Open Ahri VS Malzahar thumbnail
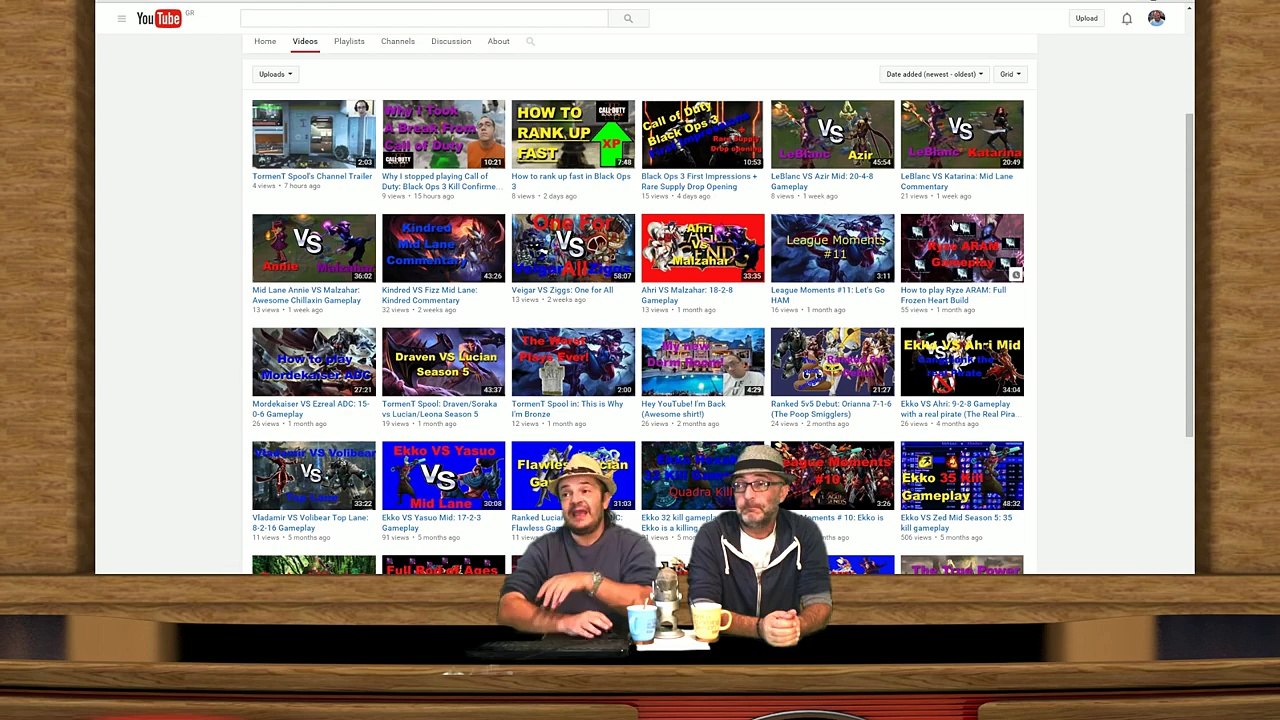The width and height of the screenshot is (1280, 720). click(703, 248)
